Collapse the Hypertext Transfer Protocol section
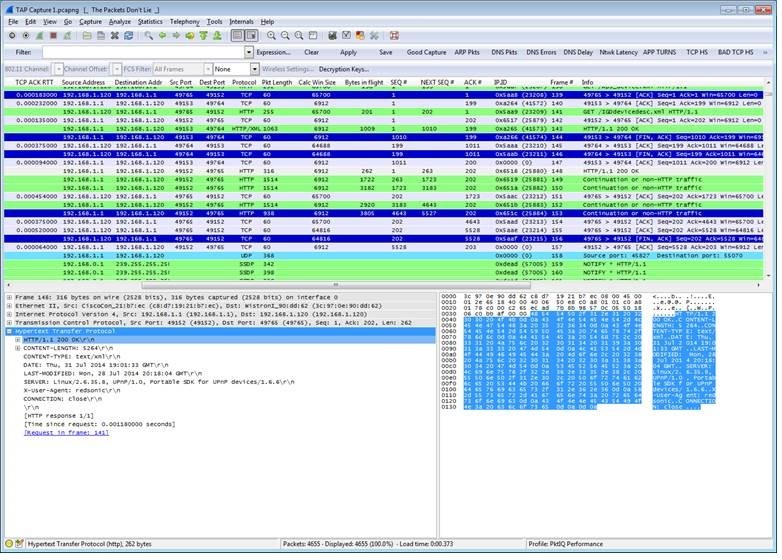Viewport: 782px width, 560px height. [9, 330]
